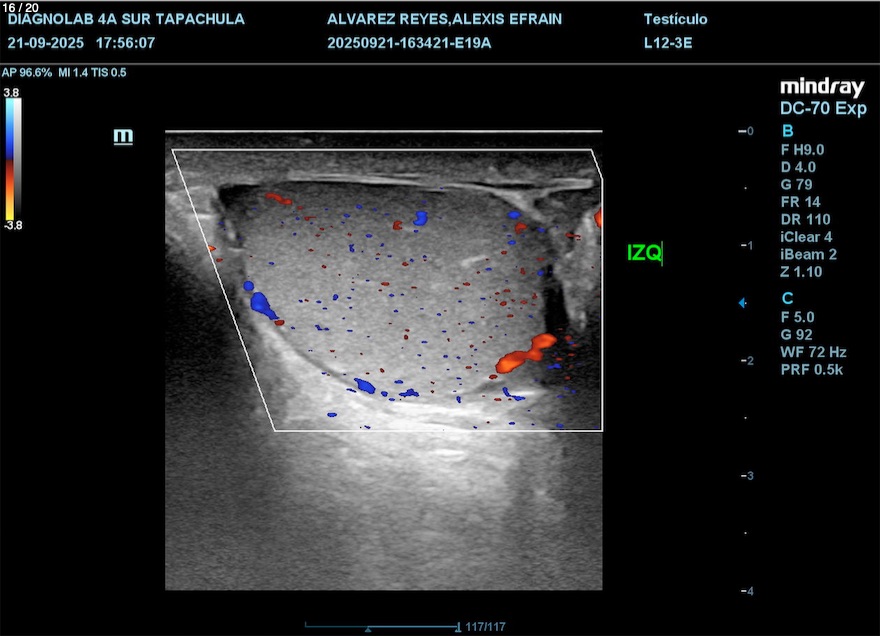
Task: Click the Testículo exam type label
Action: pyautogui.click(x=676, y=20)
